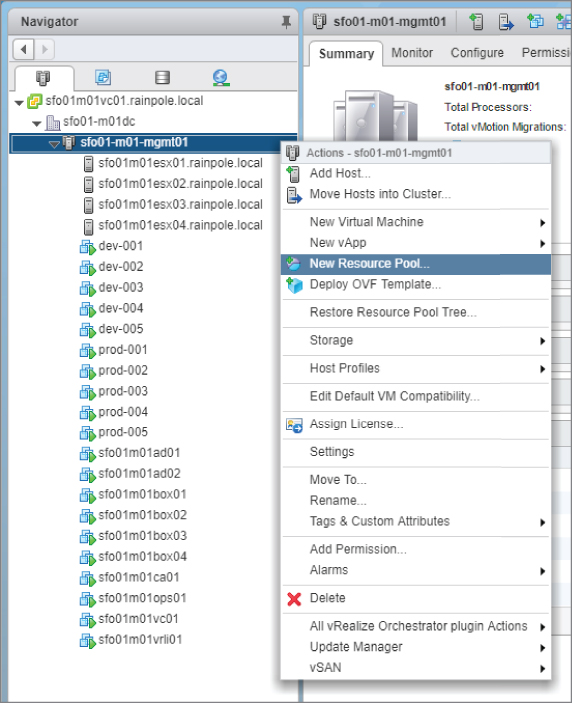Expand the Alarms submenu arrow
The height and width of the screenshot is (703, 572).
(x=542, y=571)
